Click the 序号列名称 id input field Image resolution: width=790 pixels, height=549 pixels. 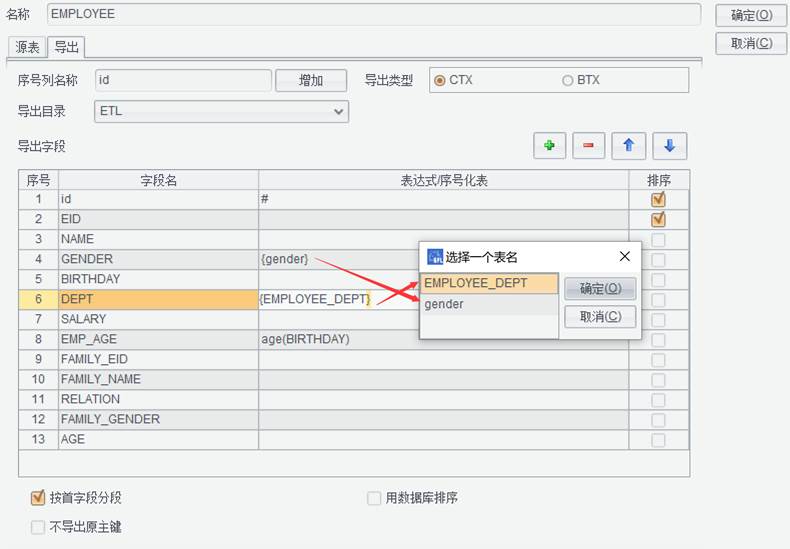(183, 81)
